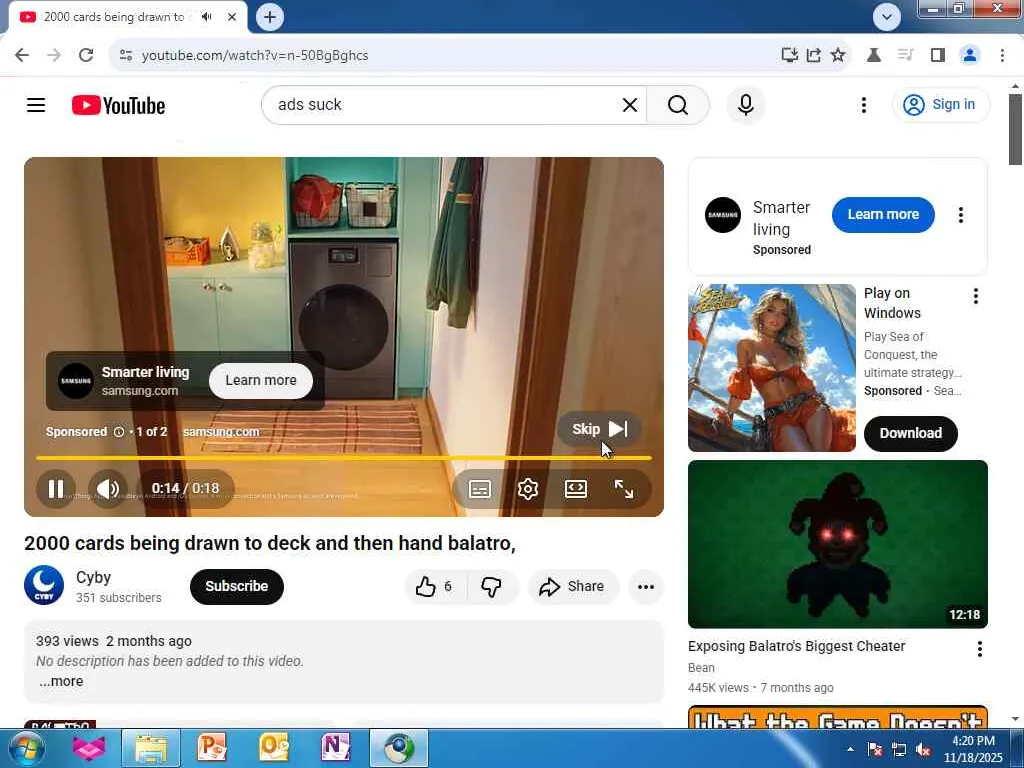Image resolution: width=1024 pixels, height=768 pixels.
Task: Switch to theater mode in the player
Action: pos(575,488)
